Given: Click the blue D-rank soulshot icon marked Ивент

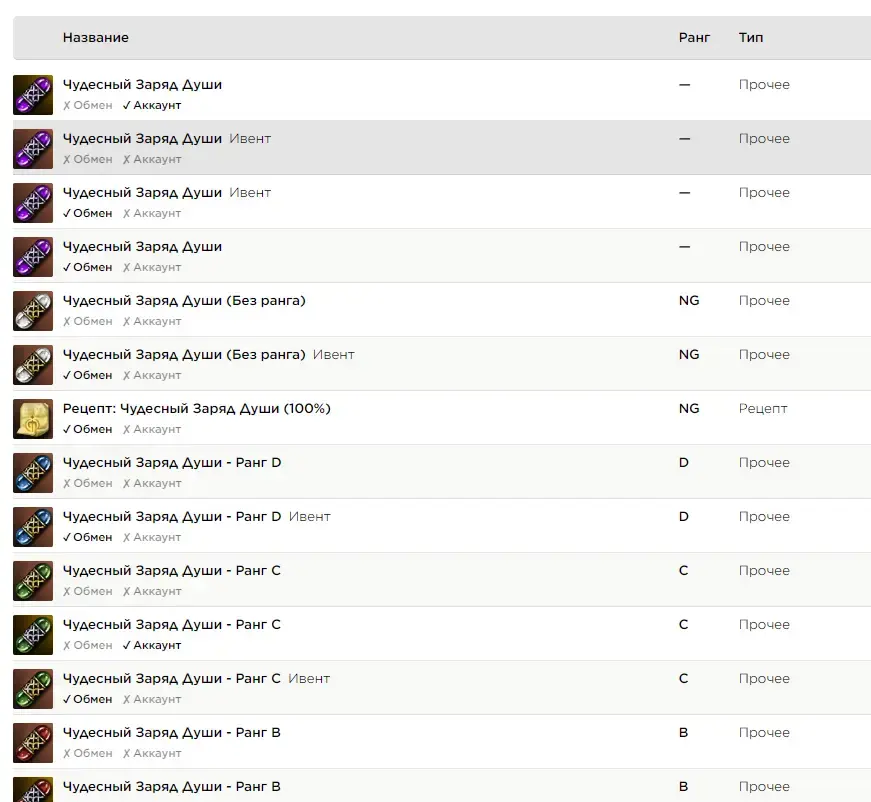Looking at the screenshot, I should 33,527.
